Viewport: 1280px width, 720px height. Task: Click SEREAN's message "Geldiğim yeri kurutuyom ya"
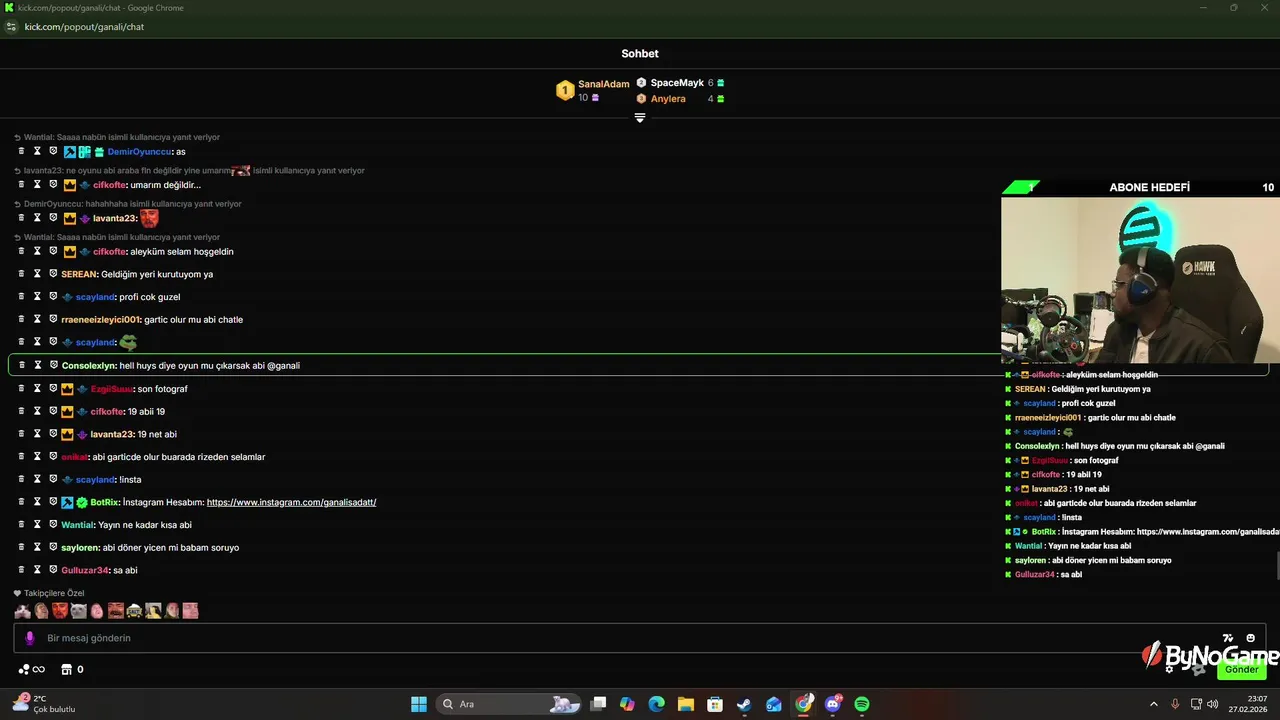pyautogui.click(x=157, y=274)
